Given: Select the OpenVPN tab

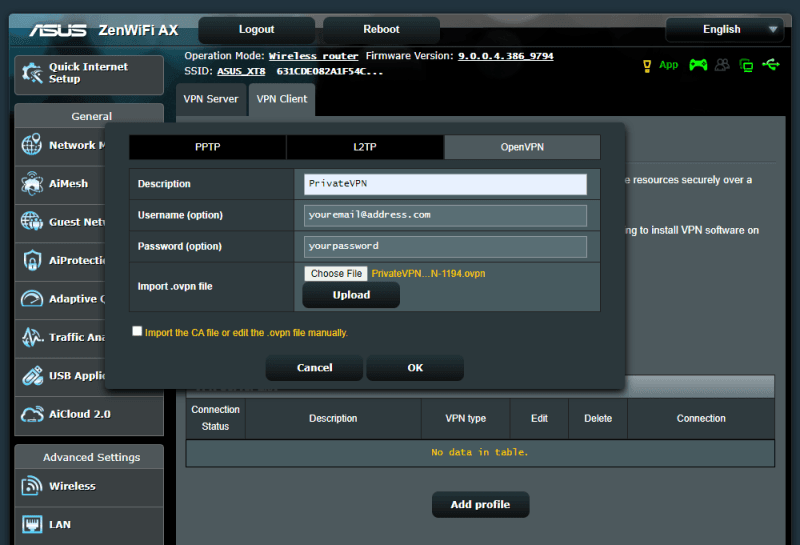Looking at the screenshot, I should 522,147.
